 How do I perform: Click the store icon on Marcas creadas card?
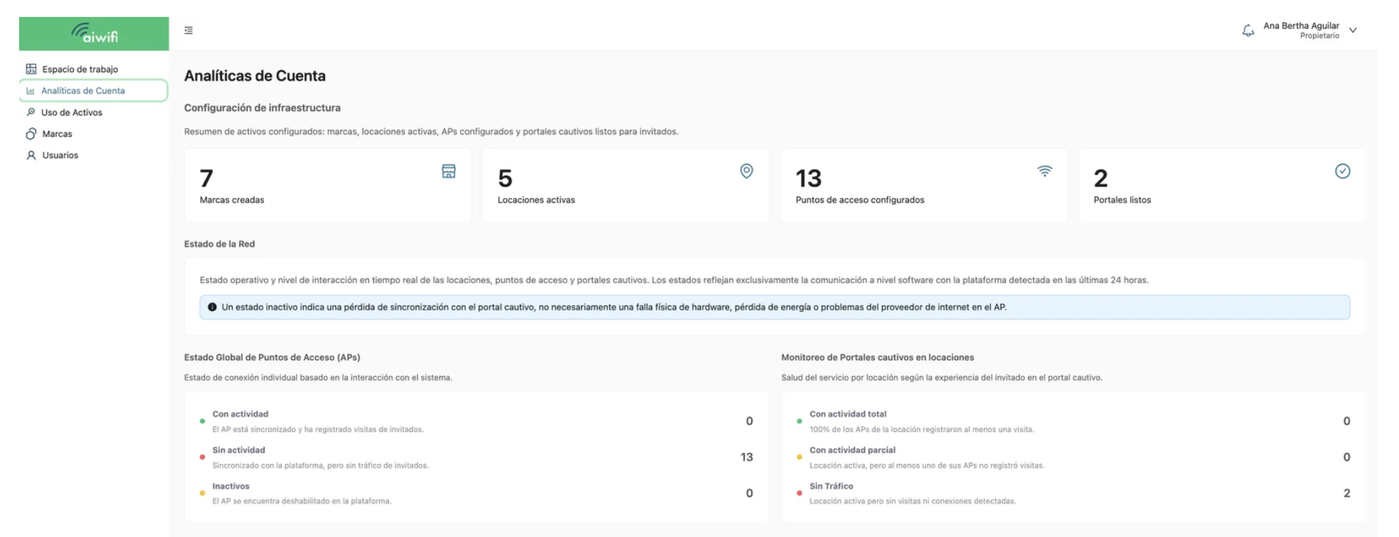click(x=449, y=171)
